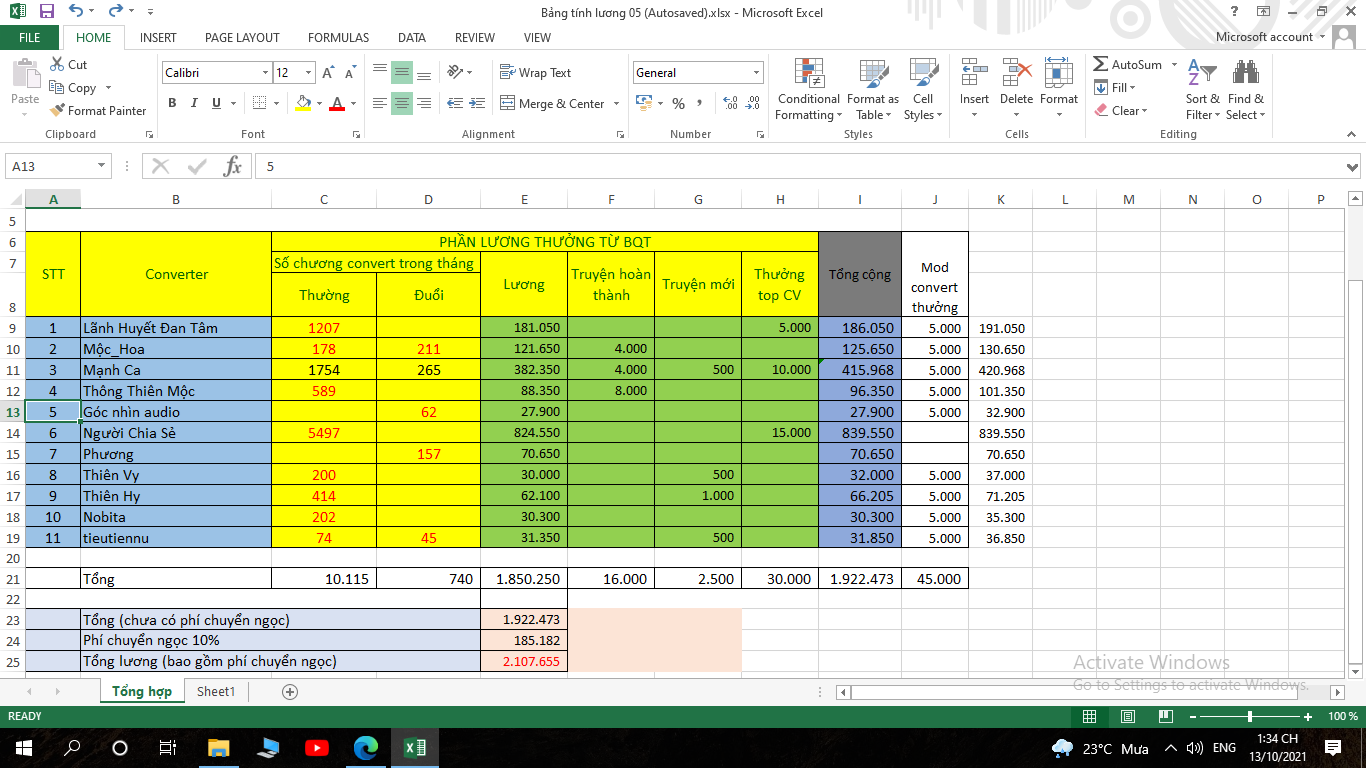Add a new sheet with plus icon
The image size is (1366, 768).
tap(290, 692)
